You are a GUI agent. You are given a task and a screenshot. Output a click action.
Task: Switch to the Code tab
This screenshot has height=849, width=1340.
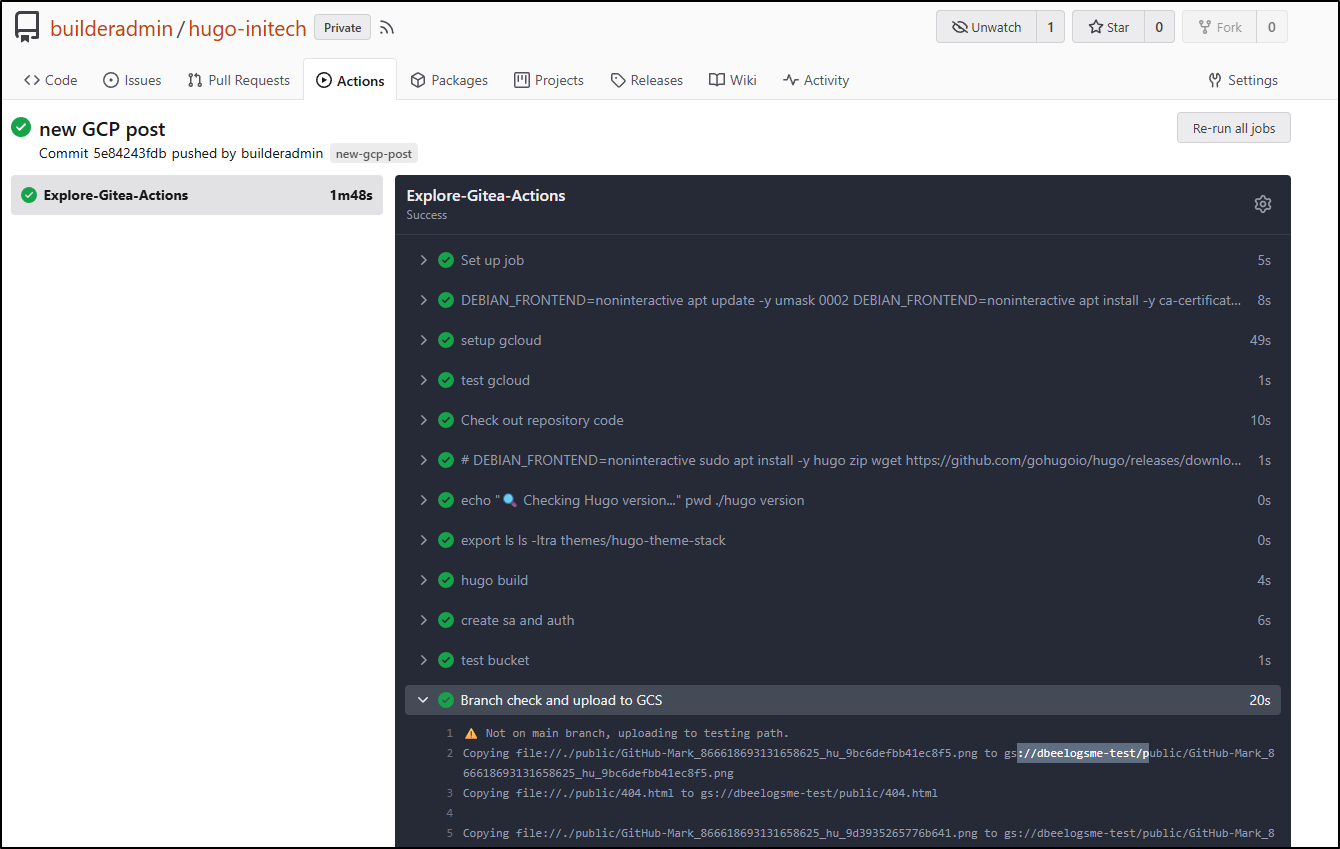(x=50, y=80)
